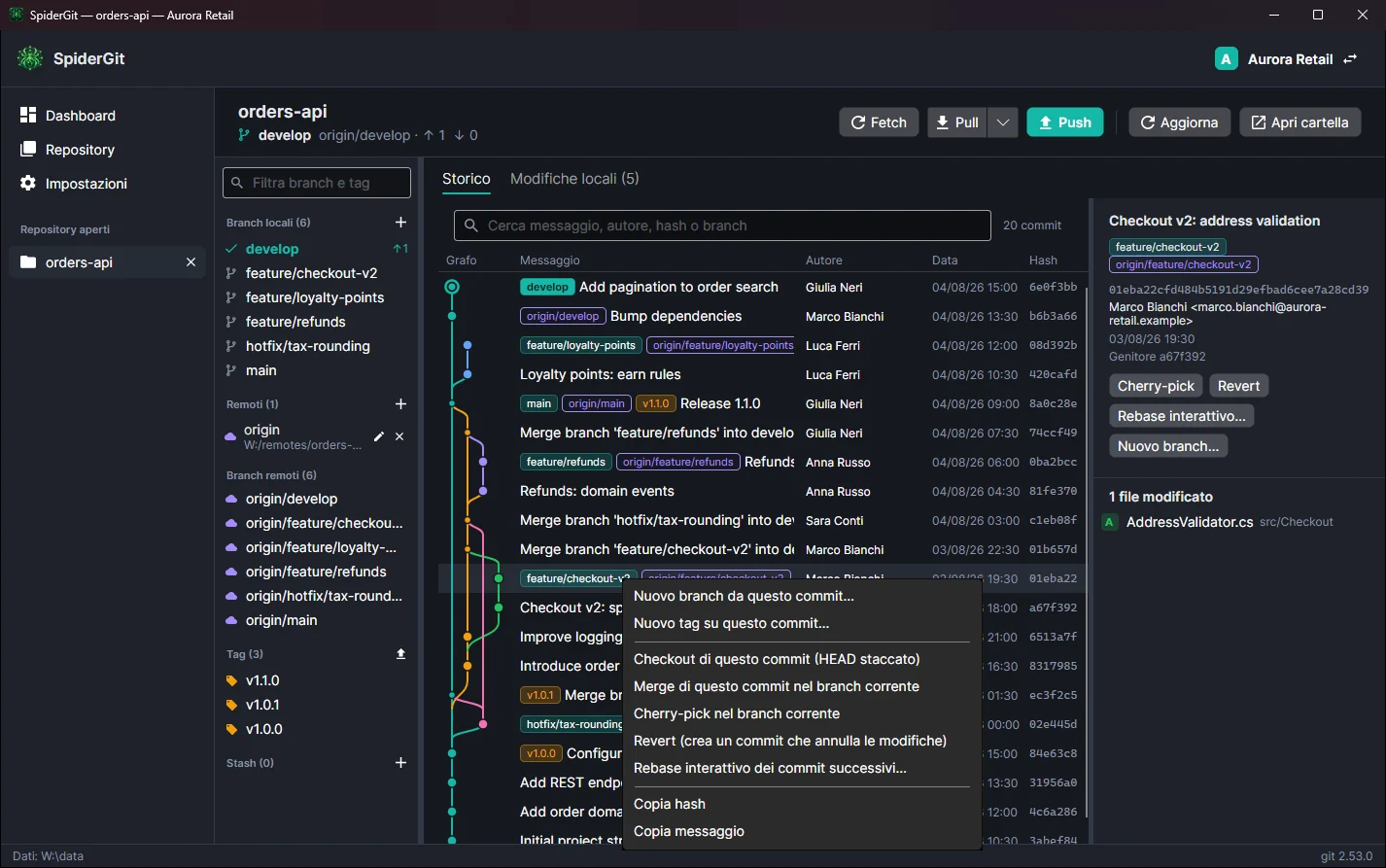The image size is (1386, 868).
Task: Select 'Rebase interattivo dei commit successivi...'
Action: coord(801,768)
